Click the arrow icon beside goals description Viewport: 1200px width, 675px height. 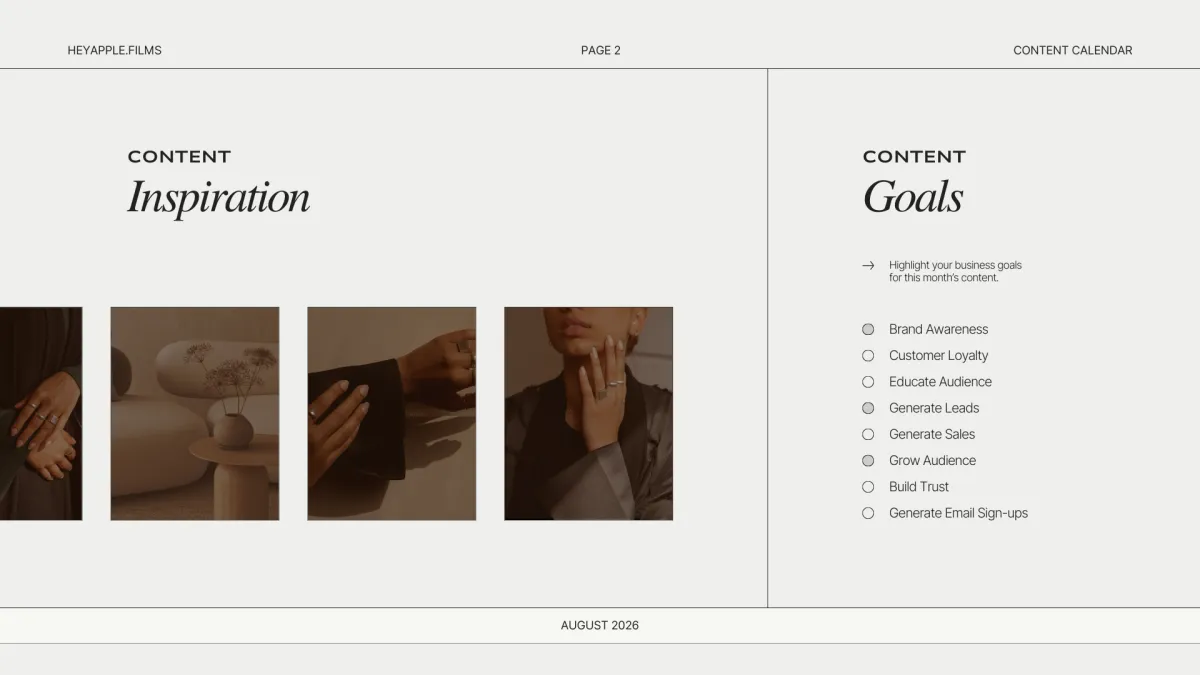(x=868, y=265)
